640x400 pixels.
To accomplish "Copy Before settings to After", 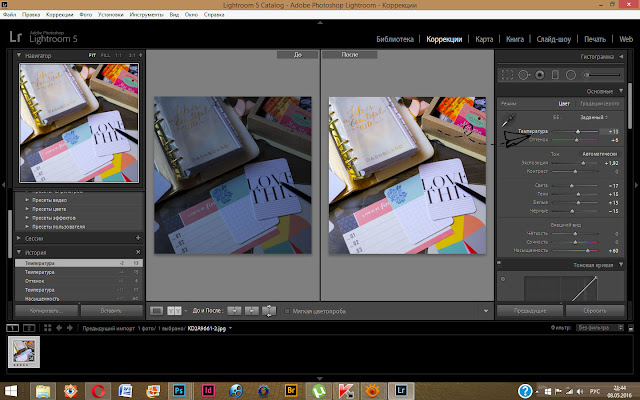I will [234, 311].
